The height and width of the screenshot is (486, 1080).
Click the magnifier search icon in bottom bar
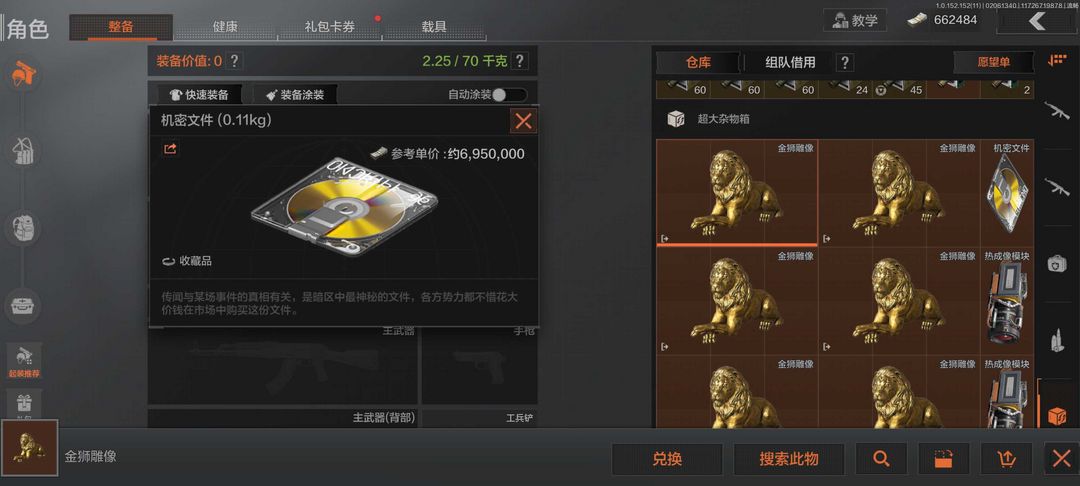[x=880, y=458]
